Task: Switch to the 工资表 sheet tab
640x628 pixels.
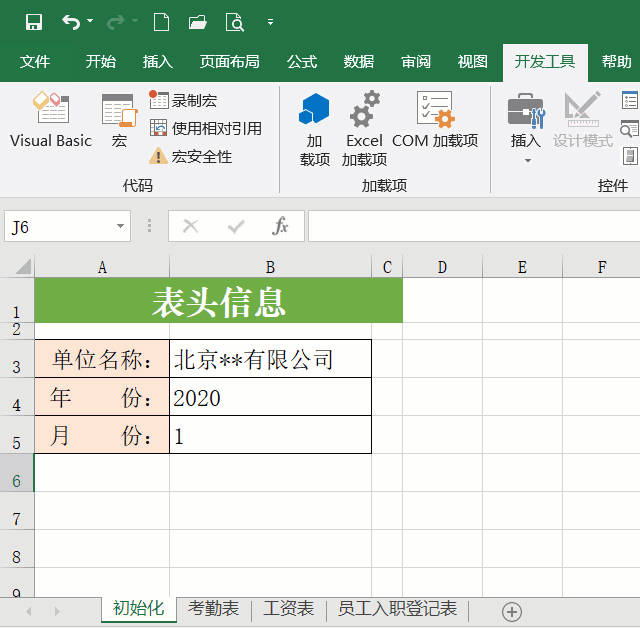Action: point(289,610)
